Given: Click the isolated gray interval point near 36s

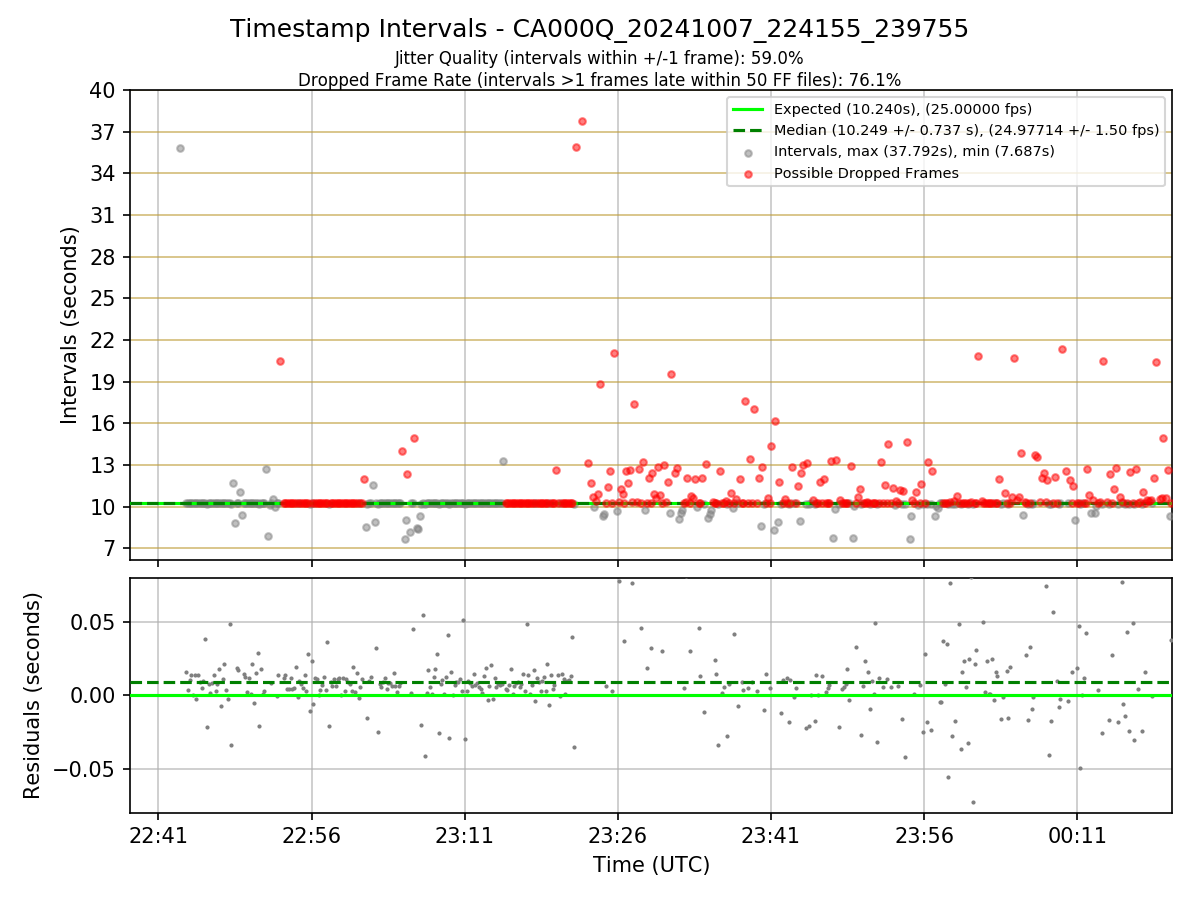Looking at the screenshot, I should point(180,148).
